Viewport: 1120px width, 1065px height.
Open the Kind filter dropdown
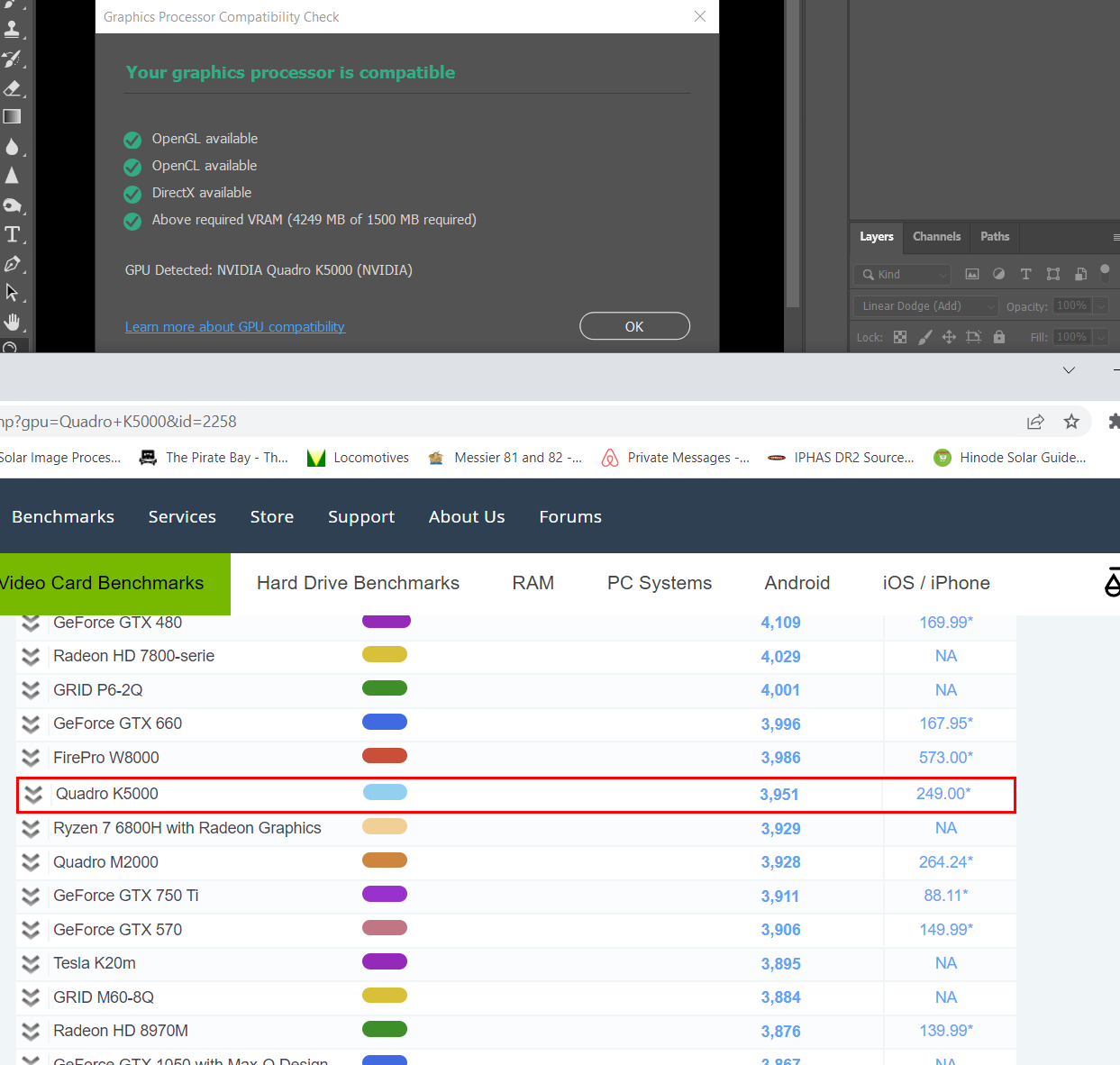(901, 274)
